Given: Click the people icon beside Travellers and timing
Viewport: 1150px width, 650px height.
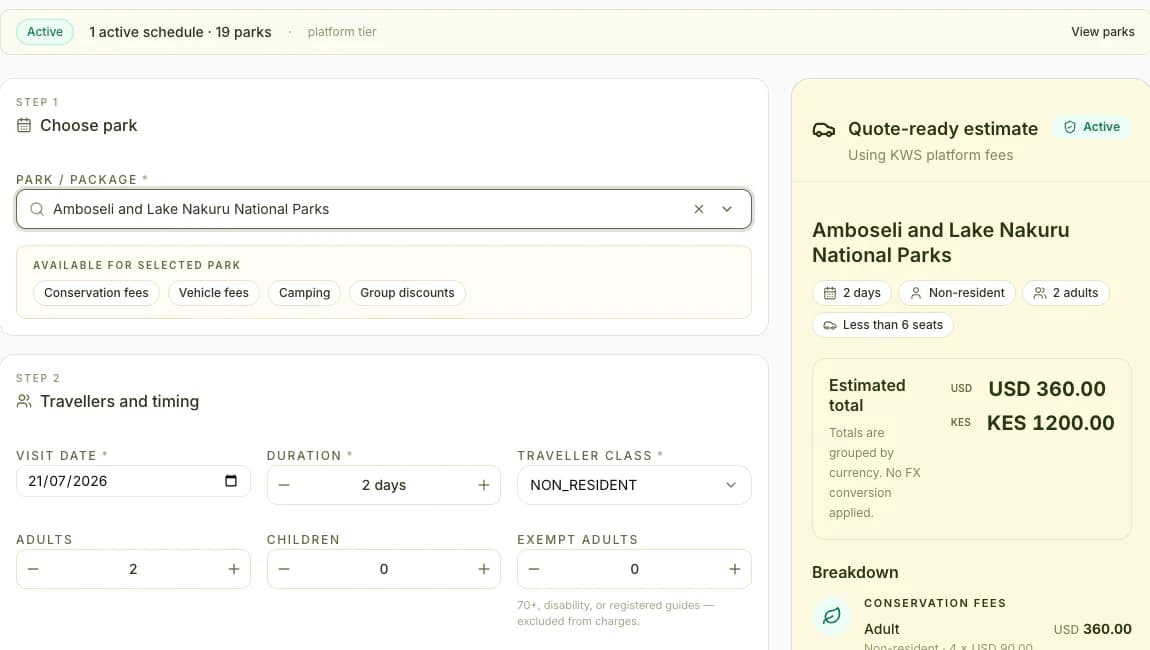Looking at the screenshot, I should pos(24,401).
